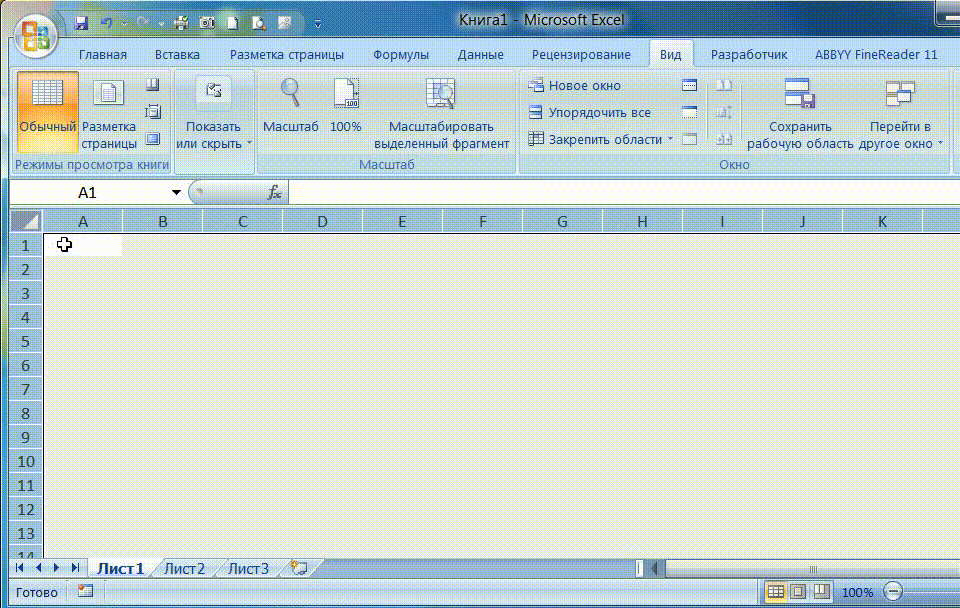960x608 pixels.
Task: Switch to the Лист3 sheet tab
Action: pos(248,569)
